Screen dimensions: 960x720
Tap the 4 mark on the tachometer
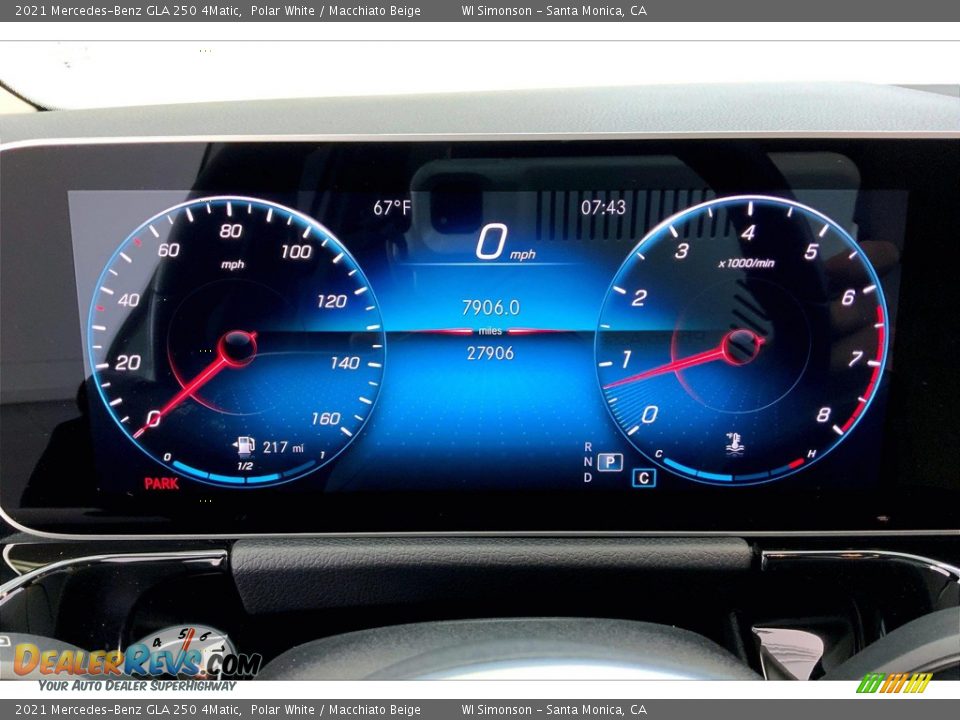(x=748, y=232)
